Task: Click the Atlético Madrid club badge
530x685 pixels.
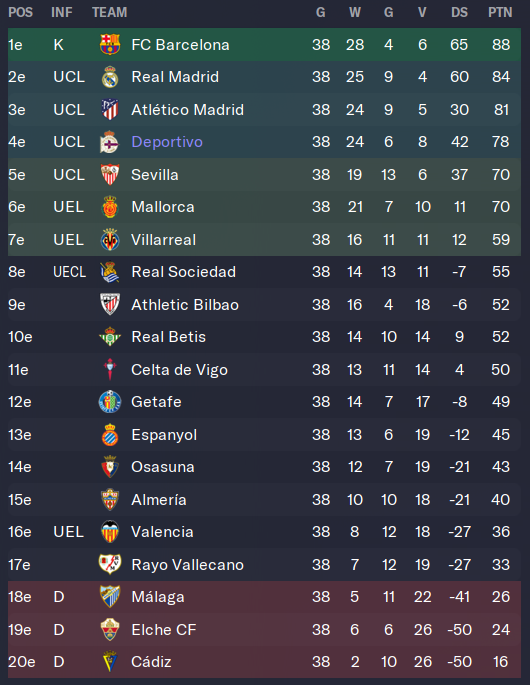Action: [x=110, y=109]
